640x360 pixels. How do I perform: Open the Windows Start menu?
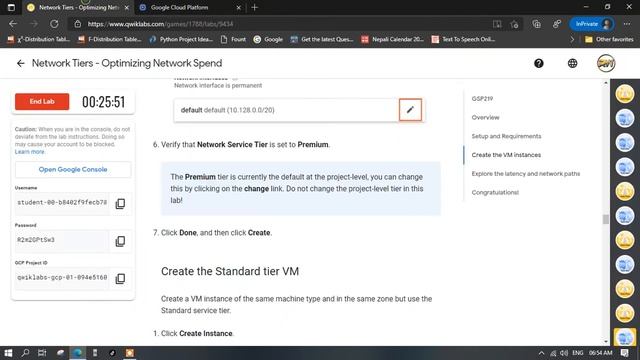click(8, 353)
